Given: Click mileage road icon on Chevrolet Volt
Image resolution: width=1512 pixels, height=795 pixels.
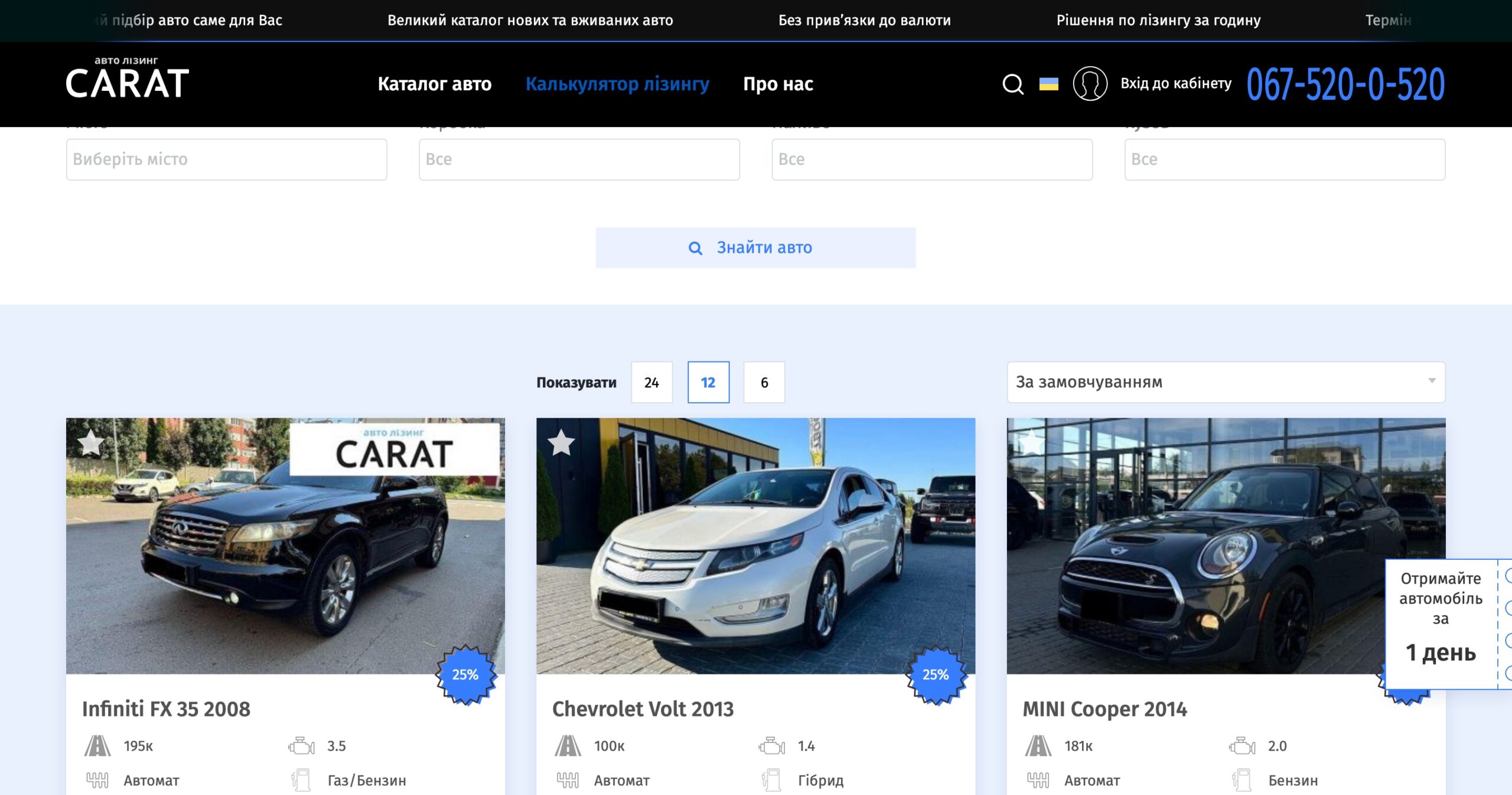Looking at the screenshot, I should (x=568, y=746).
